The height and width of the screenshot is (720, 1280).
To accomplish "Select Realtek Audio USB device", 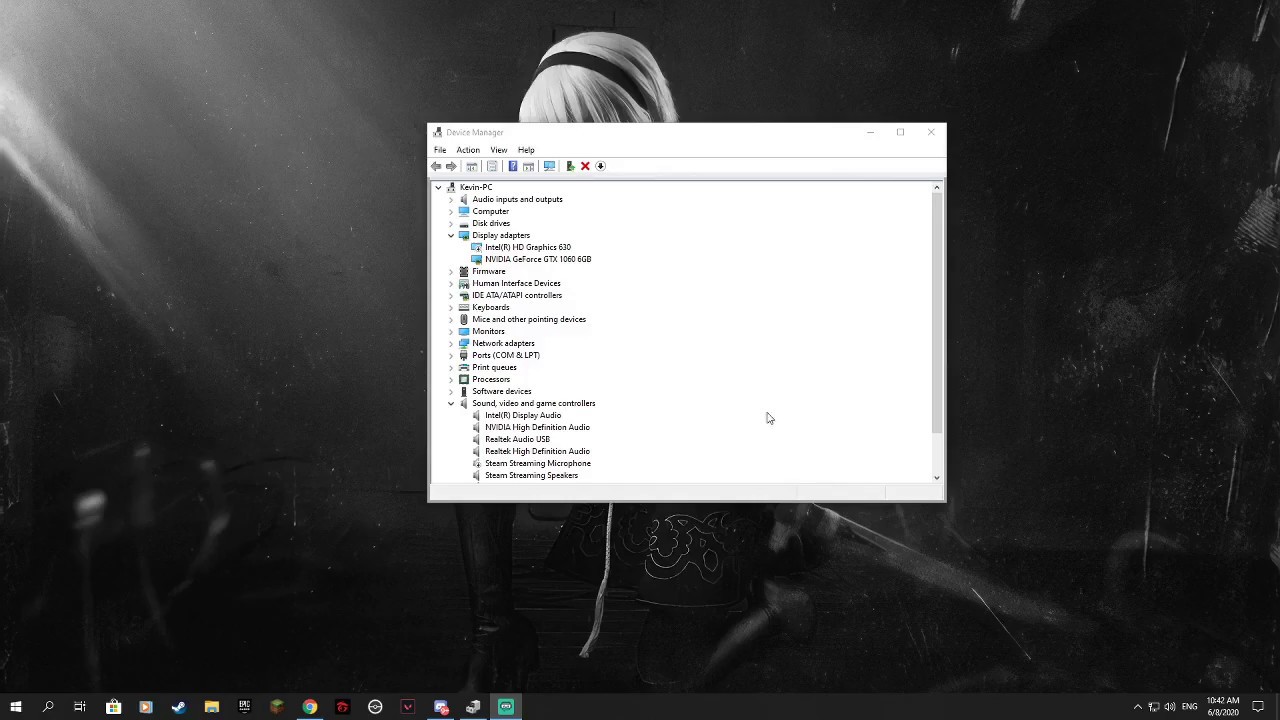I will click(517, 439).
